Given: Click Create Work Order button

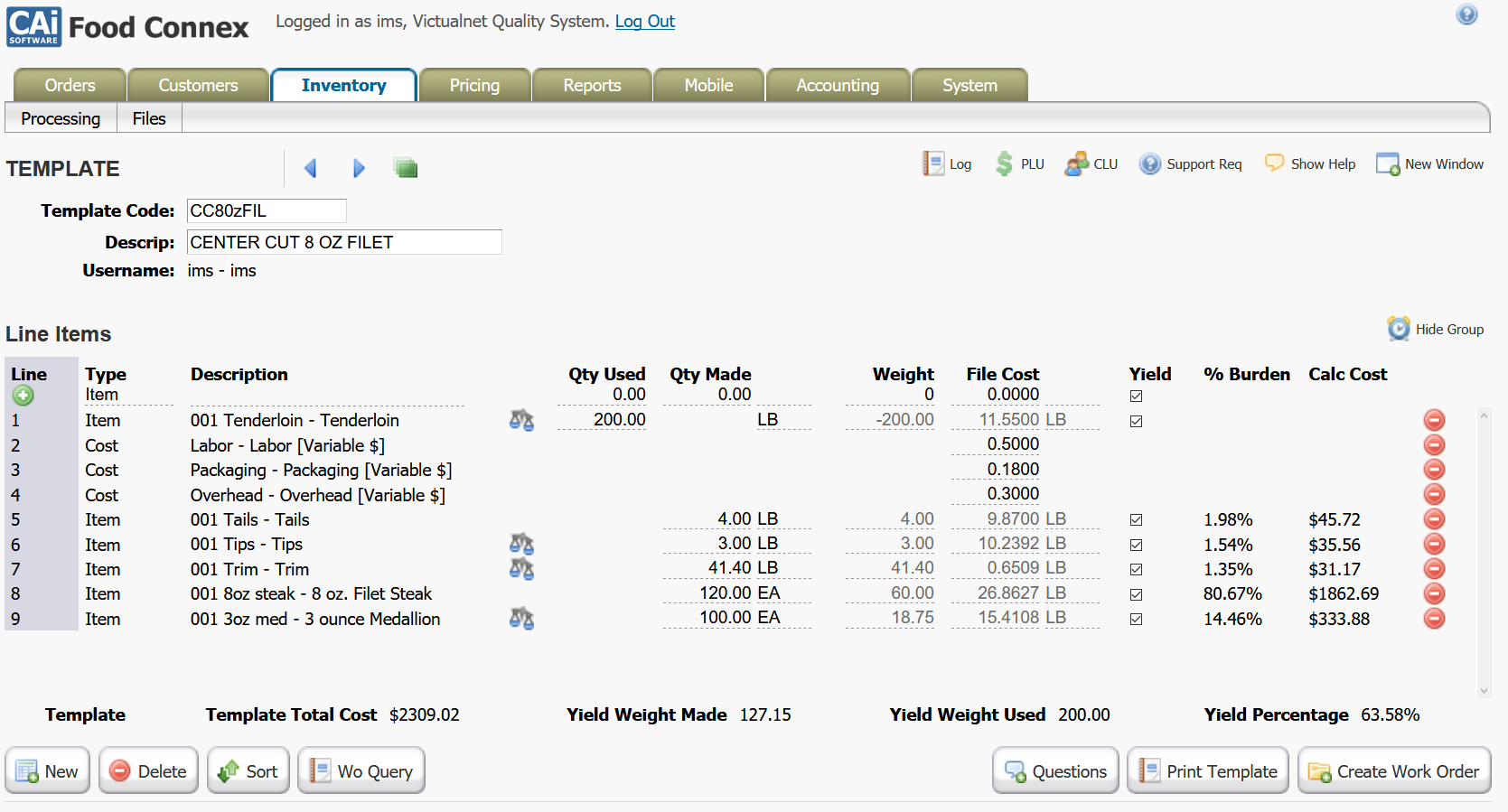Looking at the screenshot, I should tap(1394, 770).
